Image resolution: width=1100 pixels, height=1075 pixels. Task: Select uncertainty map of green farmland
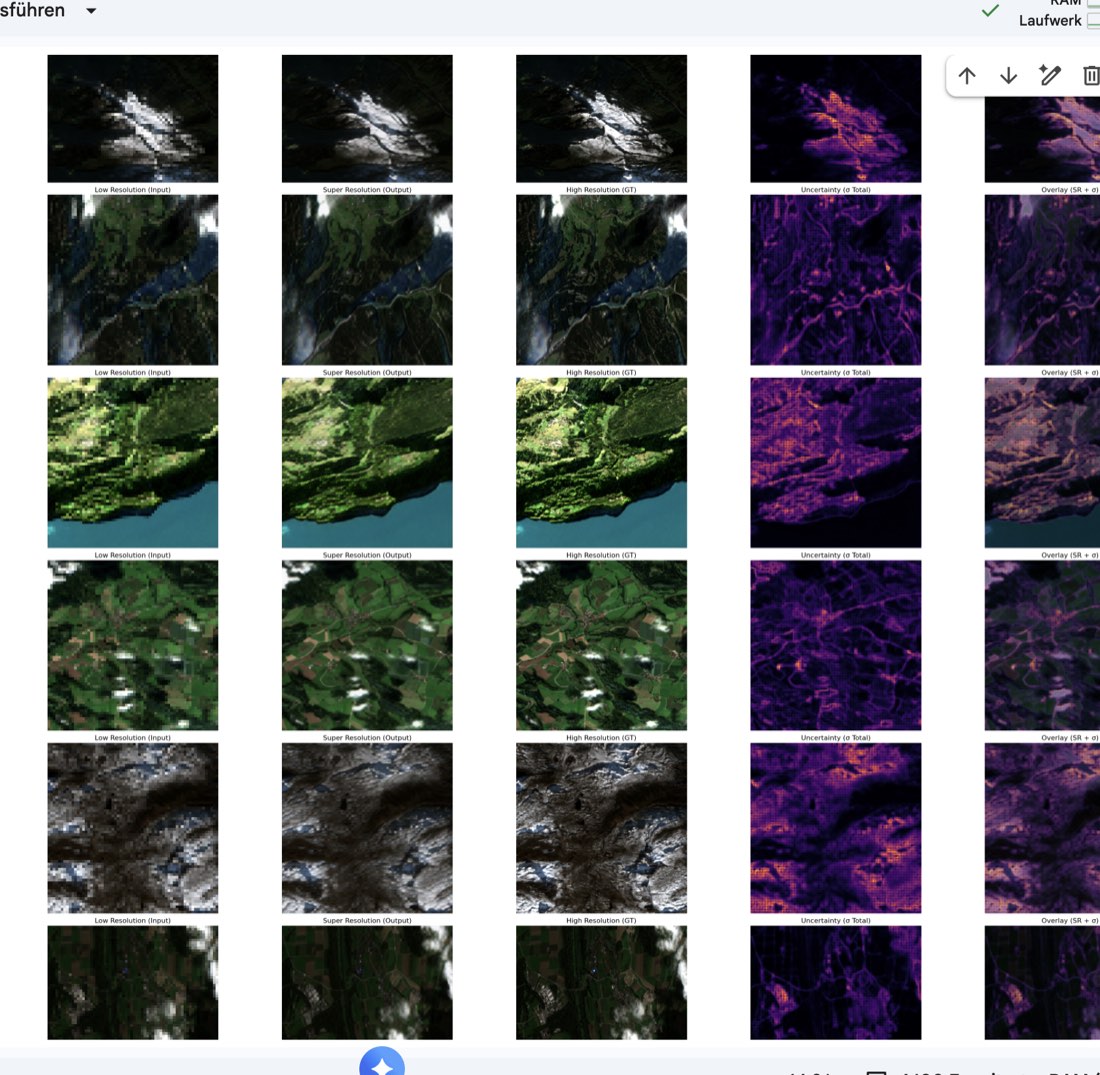click(x=836, y=645)
